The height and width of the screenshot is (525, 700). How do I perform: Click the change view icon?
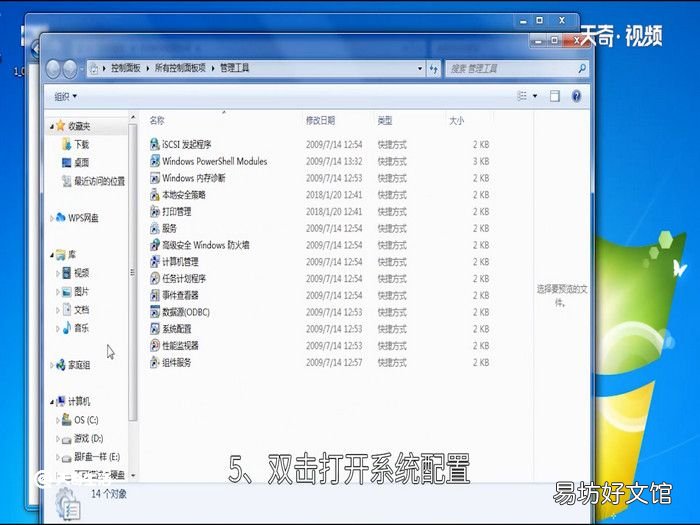(x=521, y=96)
